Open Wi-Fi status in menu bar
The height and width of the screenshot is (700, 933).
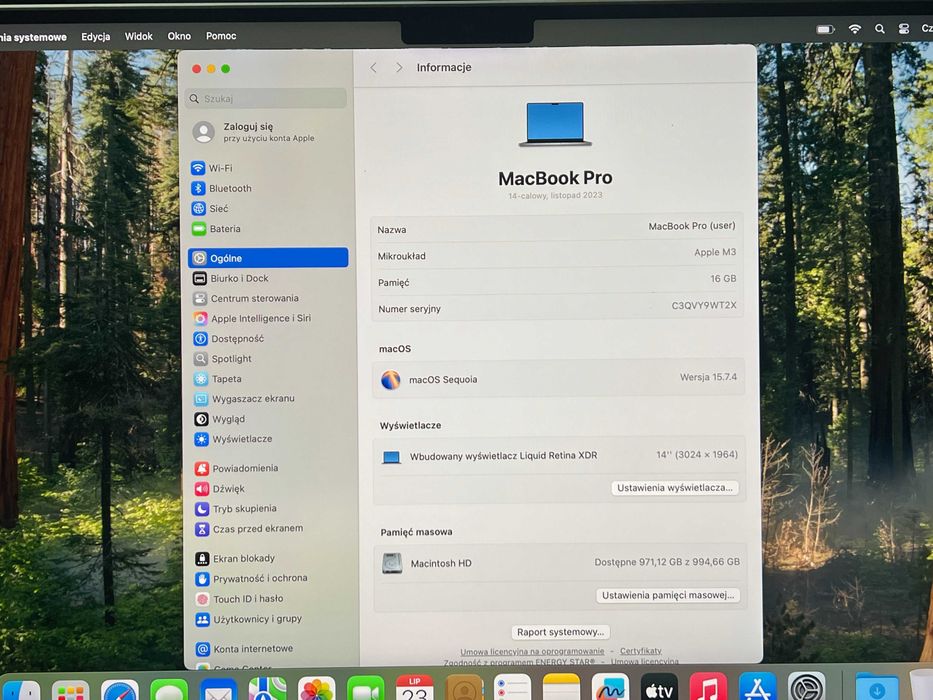pyautogui.click(x=854, y=29)
